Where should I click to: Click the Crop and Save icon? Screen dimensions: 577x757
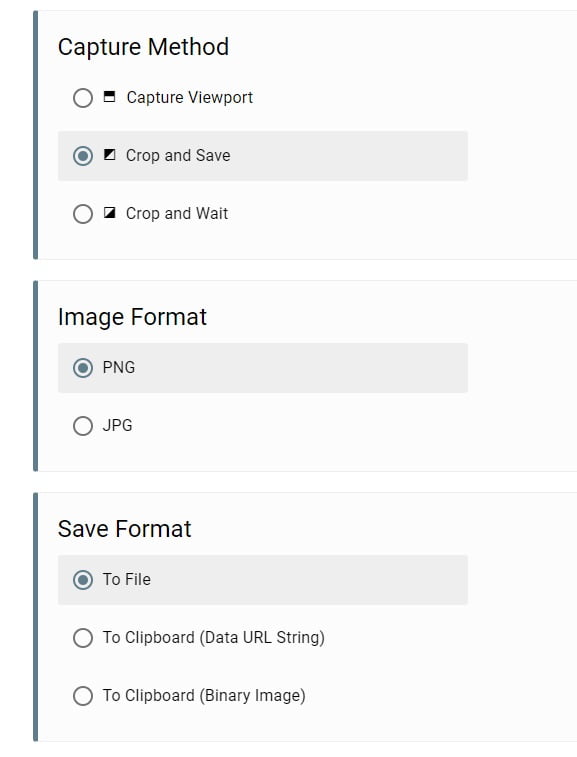tap(110, 155)
